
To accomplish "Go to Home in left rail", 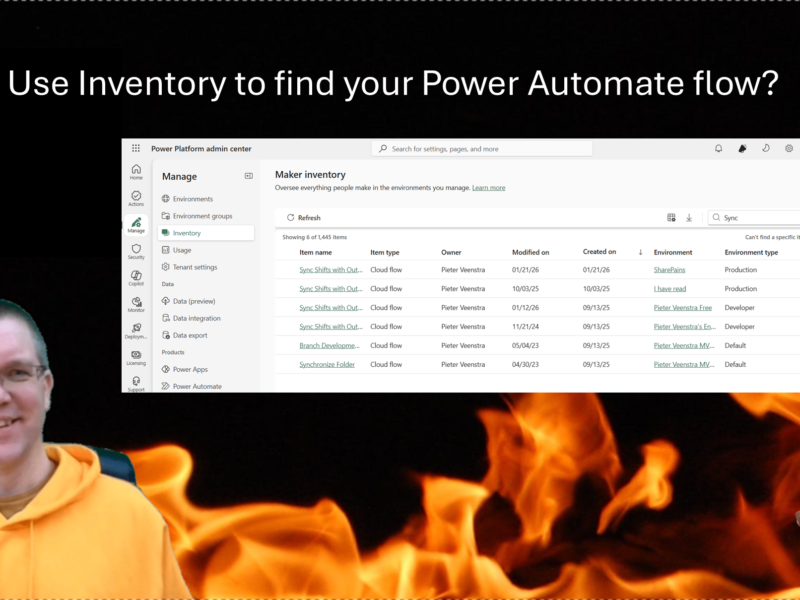I will 136,172.
